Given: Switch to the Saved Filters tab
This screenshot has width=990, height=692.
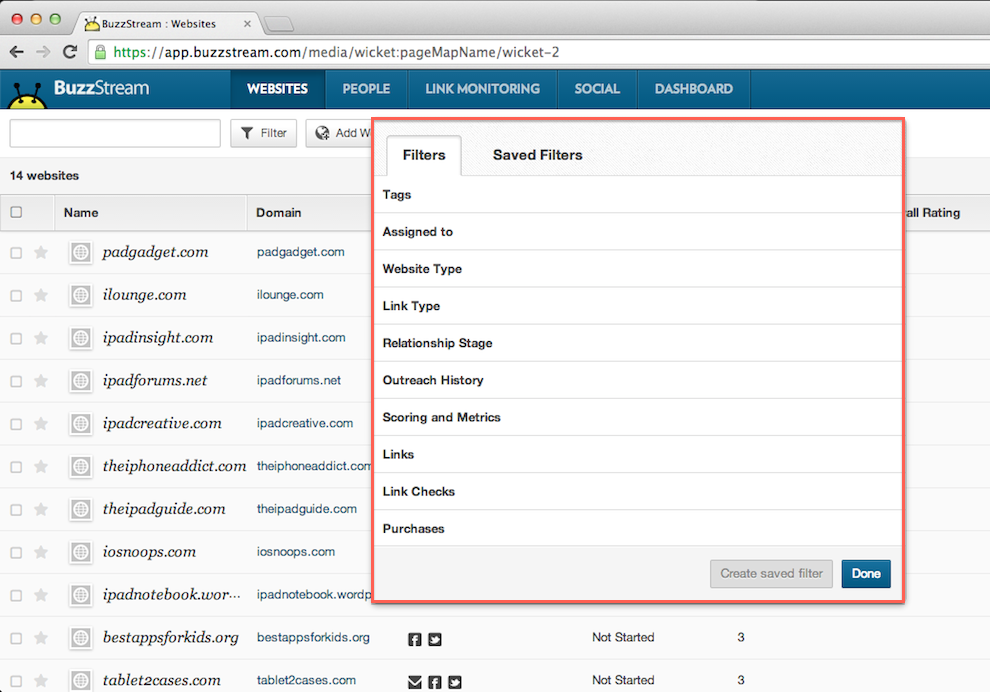Looking at the screenshot, I should 537,155.
